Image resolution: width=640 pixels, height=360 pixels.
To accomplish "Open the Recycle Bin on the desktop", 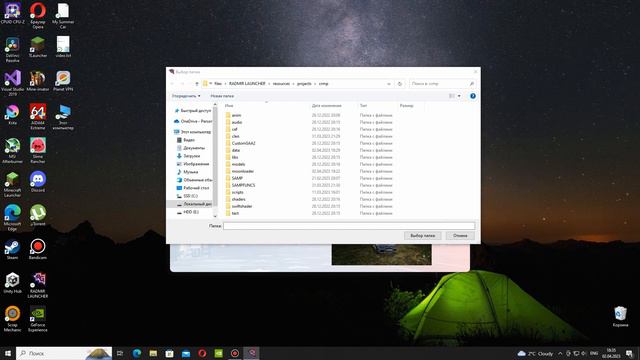I will [x=620, y=317].
